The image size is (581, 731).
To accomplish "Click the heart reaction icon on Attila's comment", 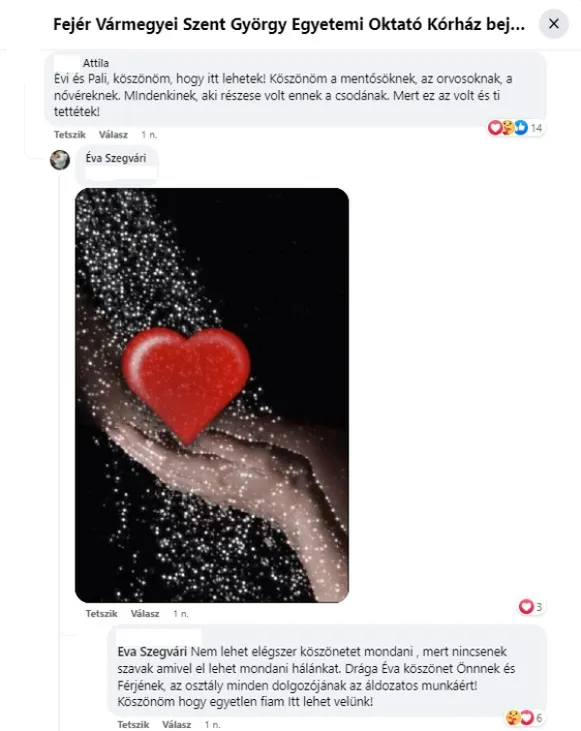I will tap(494, 128).
